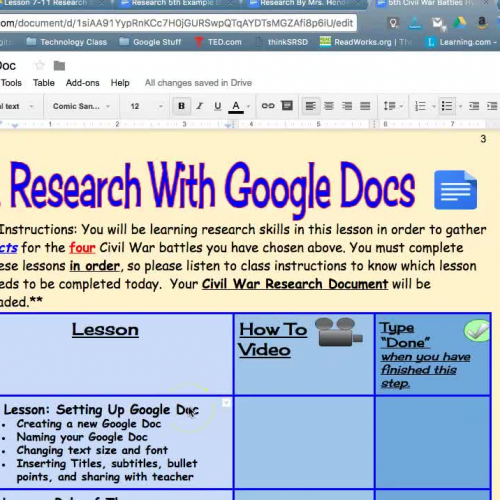Click the Google Docs logo image
Viewport: 500px width, 500px height.
[455, 190]
